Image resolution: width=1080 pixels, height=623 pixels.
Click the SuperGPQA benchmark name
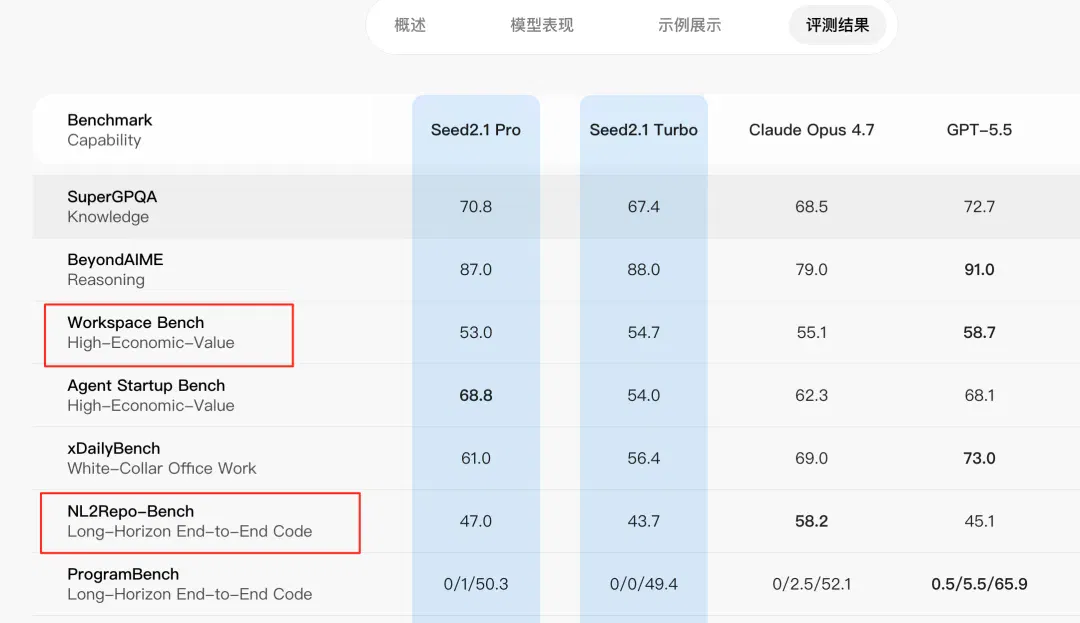(112, 197)
